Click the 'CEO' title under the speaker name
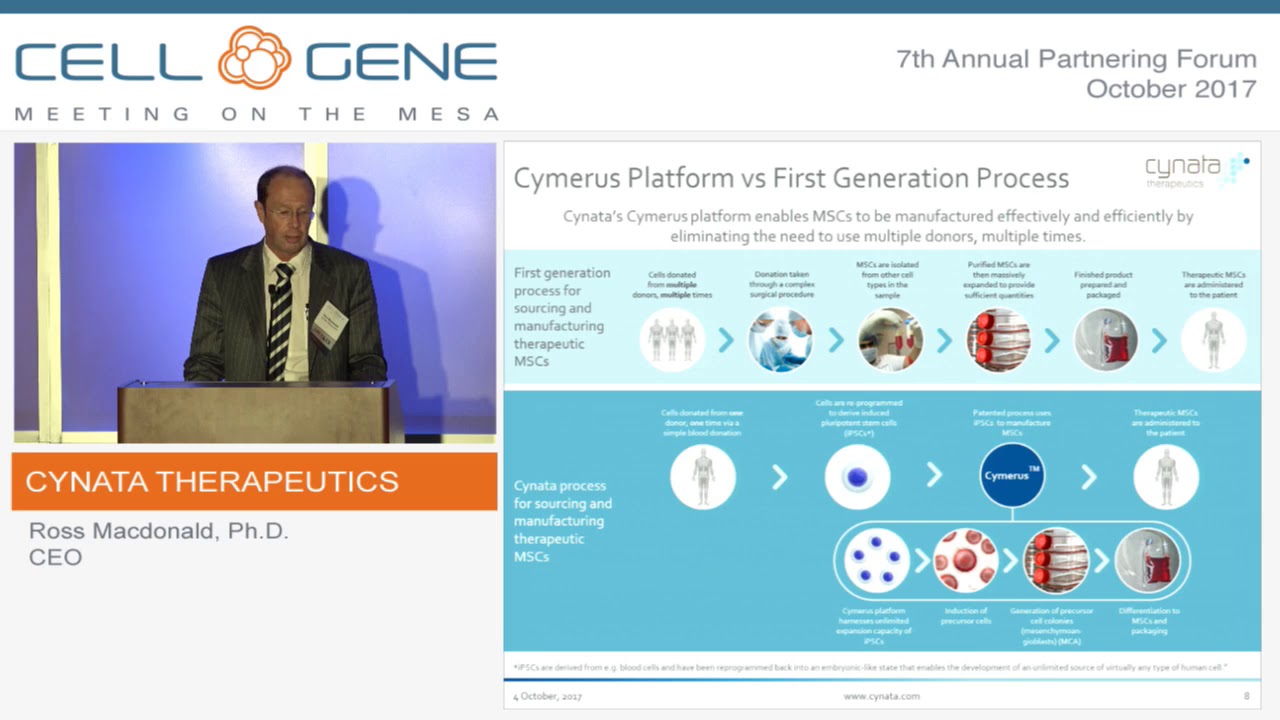Image resolution: width=1280 pixels, height=720 pixels. pyautogui.click(x=55, y=557)
